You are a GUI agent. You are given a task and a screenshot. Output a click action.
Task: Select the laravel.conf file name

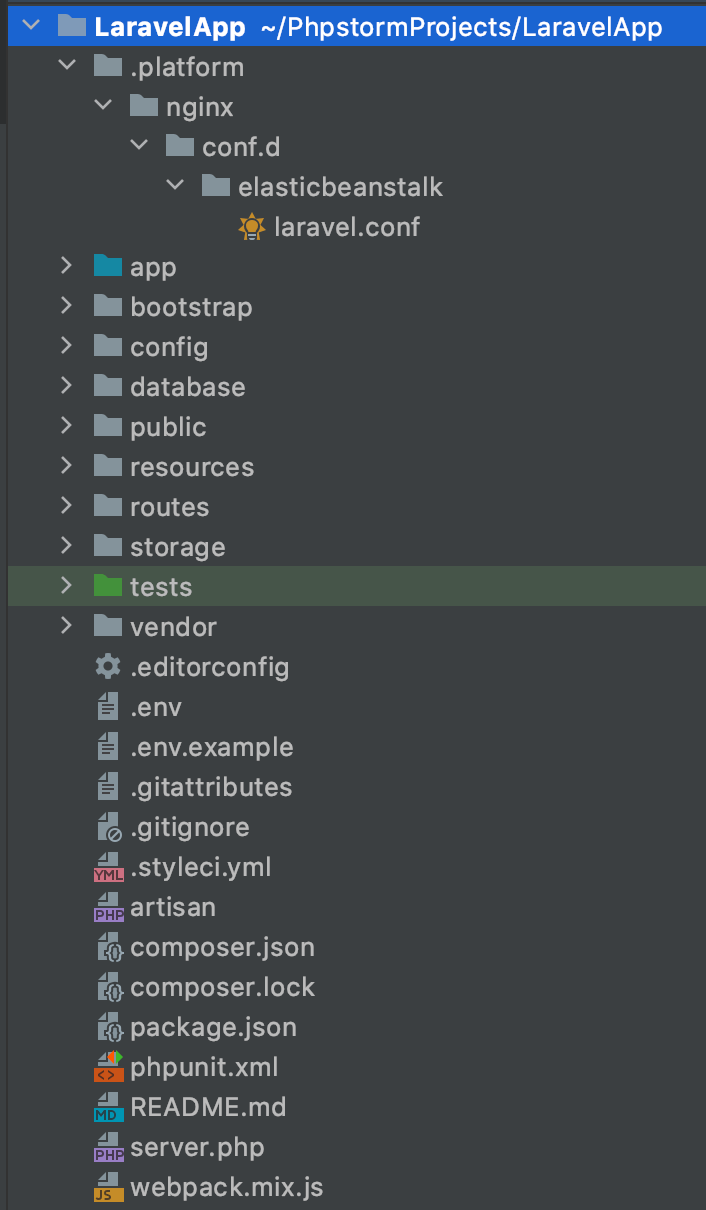coord(347,227)
